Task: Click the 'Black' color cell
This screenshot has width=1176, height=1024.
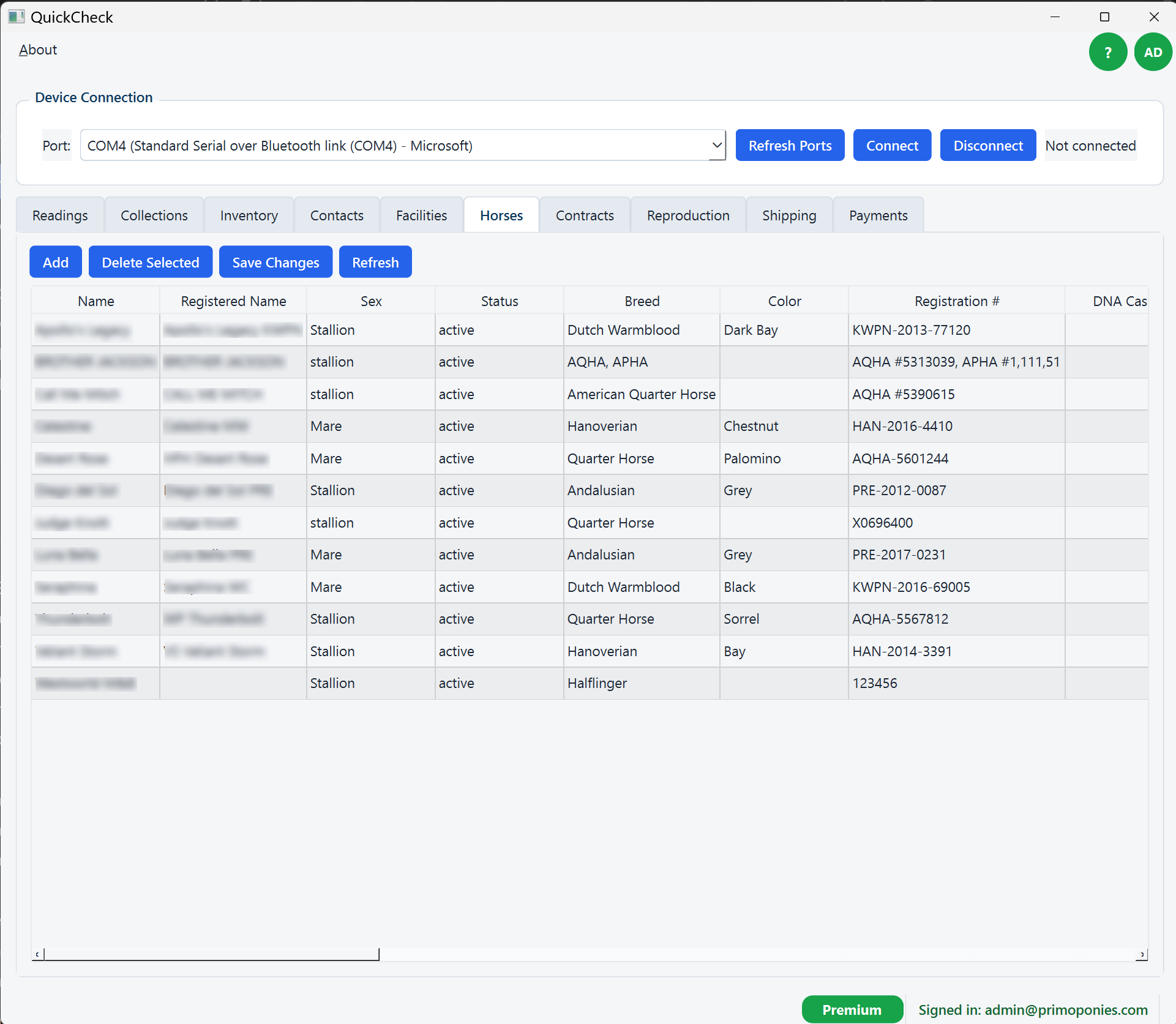Action: click(x=784, y=587)
